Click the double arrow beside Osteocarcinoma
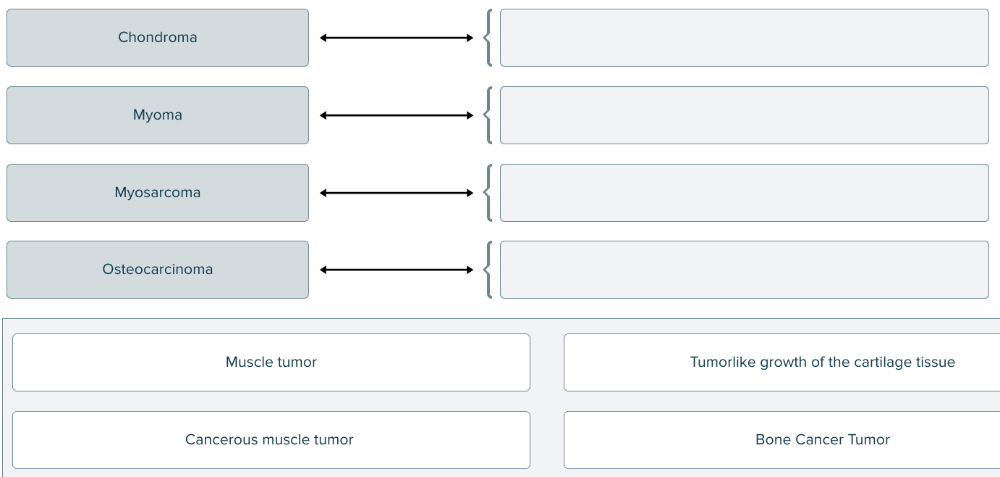 point(396,269)
